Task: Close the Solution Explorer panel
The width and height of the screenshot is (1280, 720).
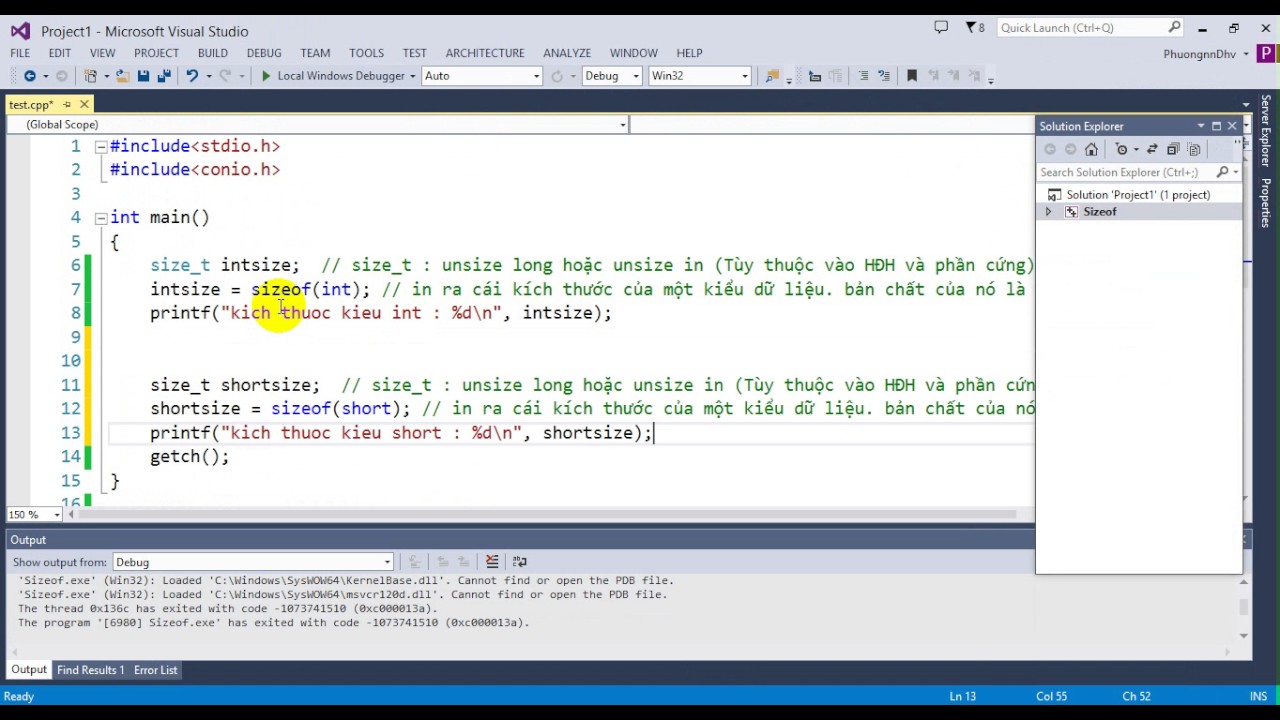Action: pos(1232,126)
